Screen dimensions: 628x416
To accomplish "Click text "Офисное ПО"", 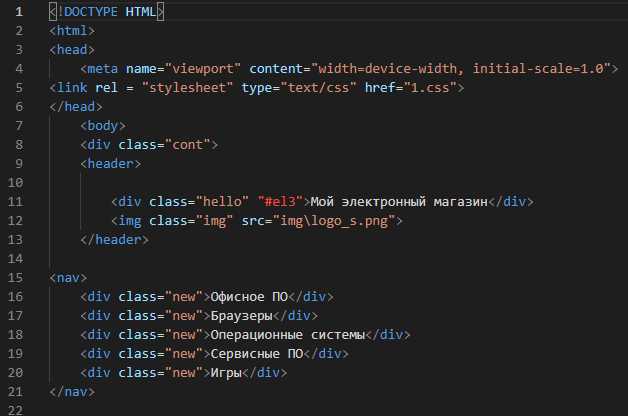I will 249,297.
